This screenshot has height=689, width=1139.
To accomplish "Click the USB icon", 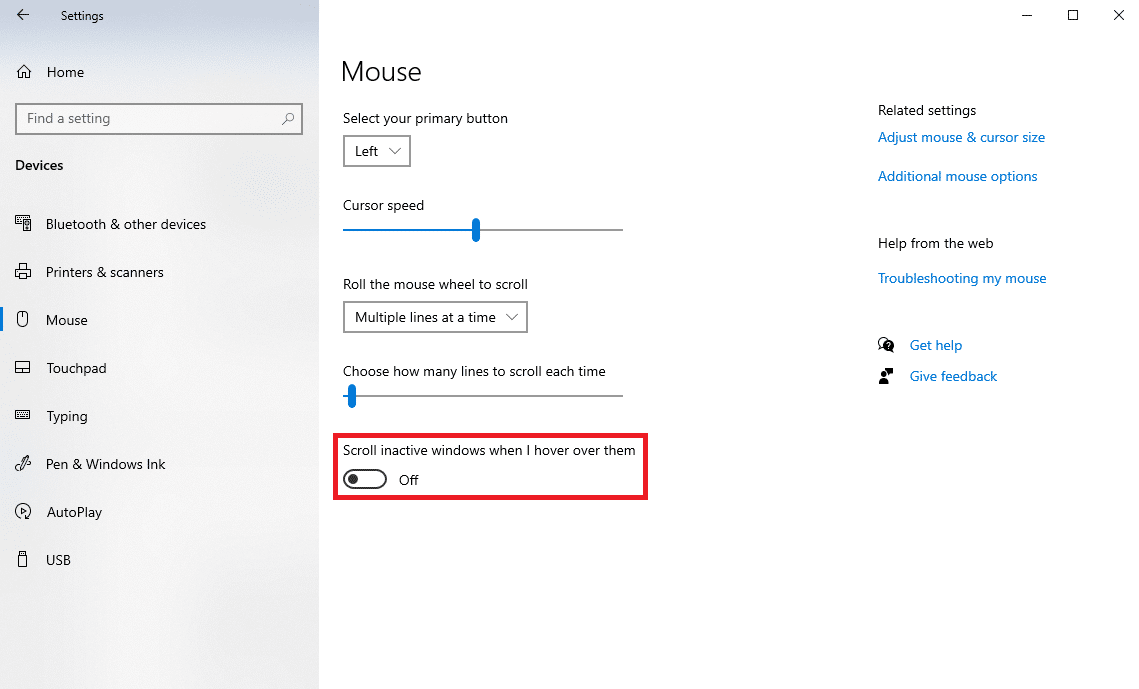I will click(22, 559).
